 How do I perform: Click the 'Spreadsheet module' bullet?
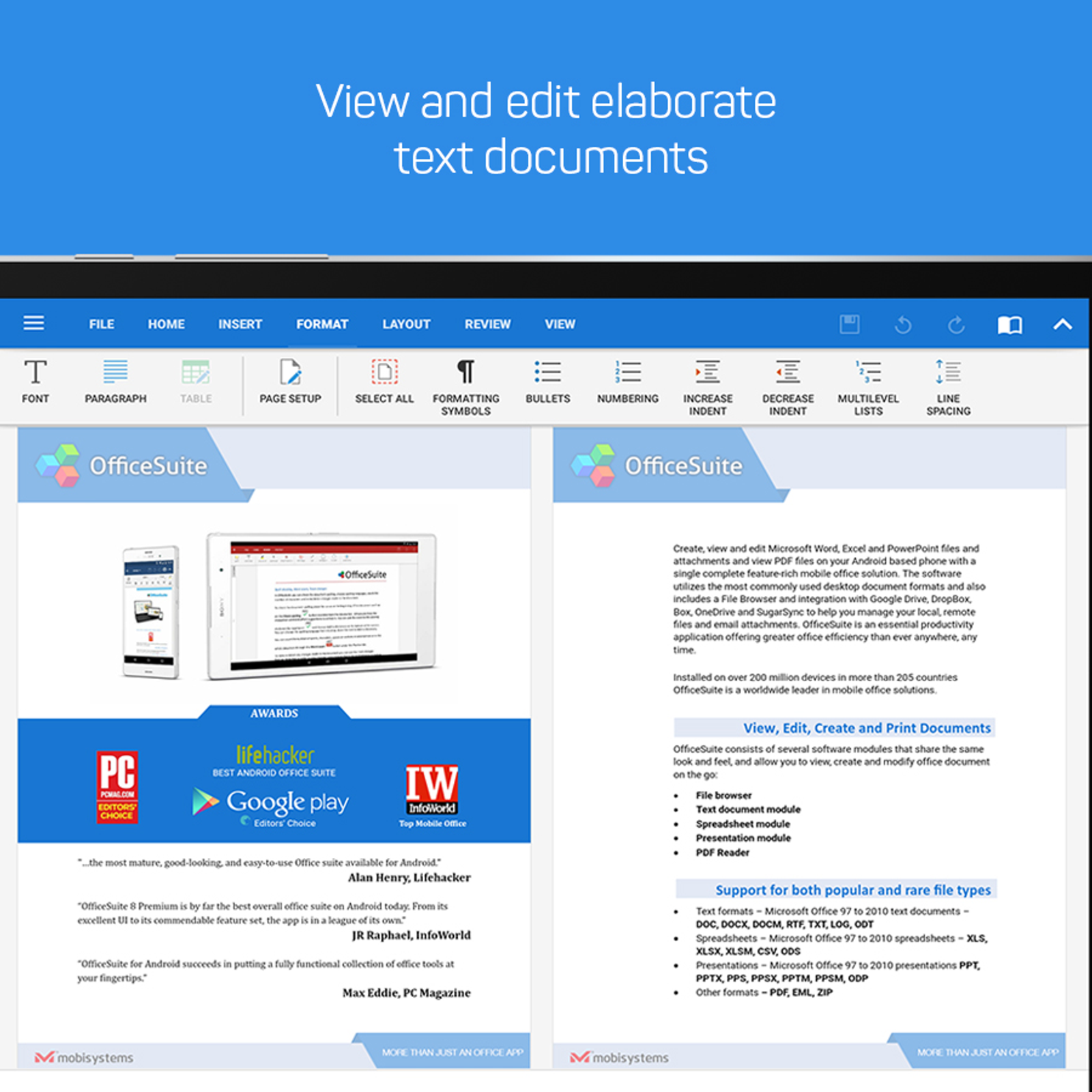[743, 824]
